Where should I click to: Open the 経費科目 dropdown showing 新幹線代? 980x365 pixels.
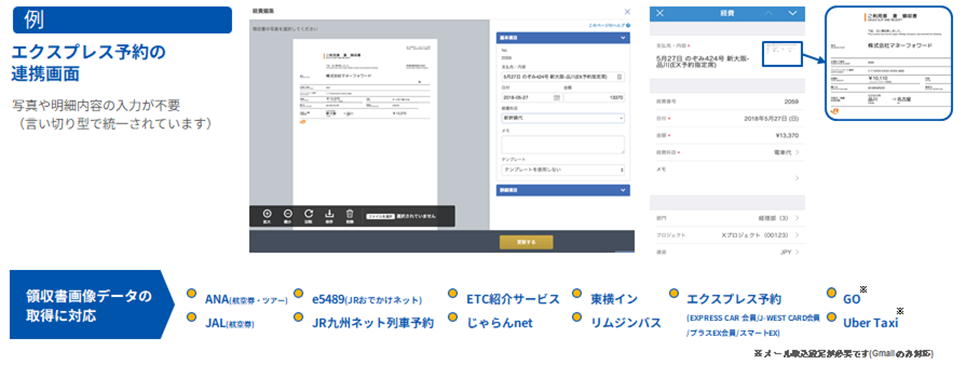tap(562, 118)
